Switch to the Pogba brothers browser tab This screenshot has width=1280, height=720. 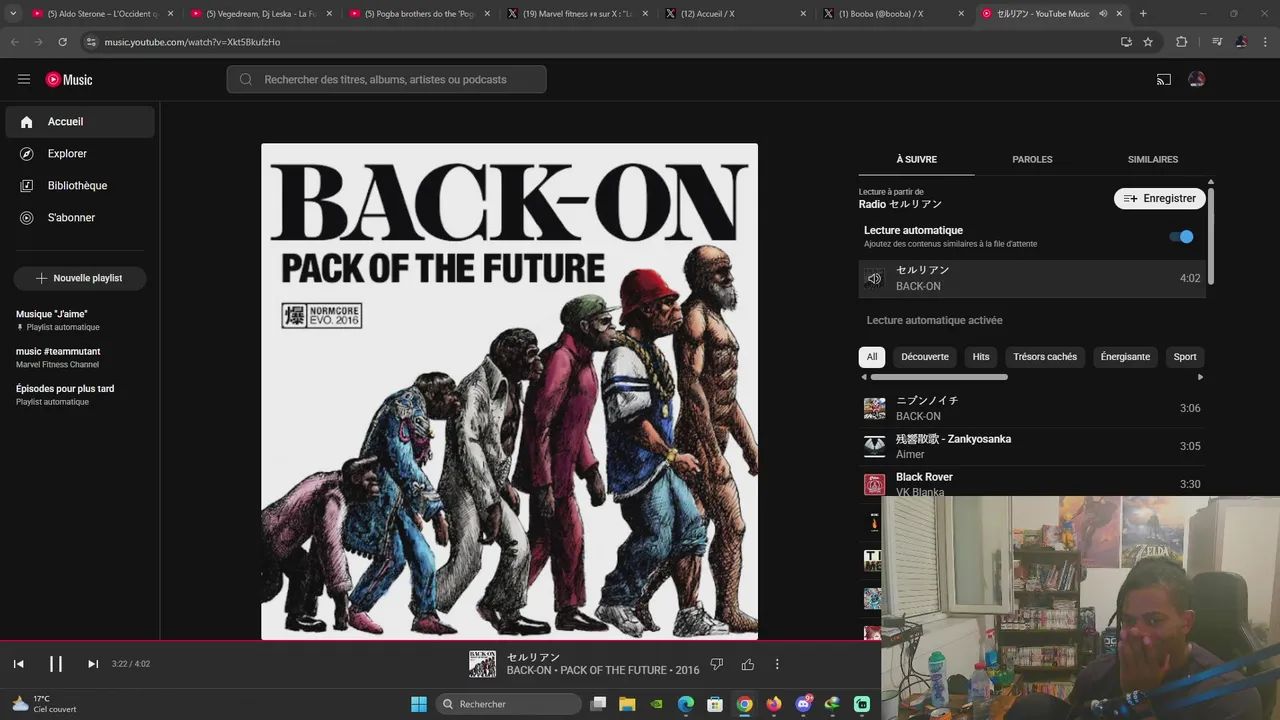(420, 14)
